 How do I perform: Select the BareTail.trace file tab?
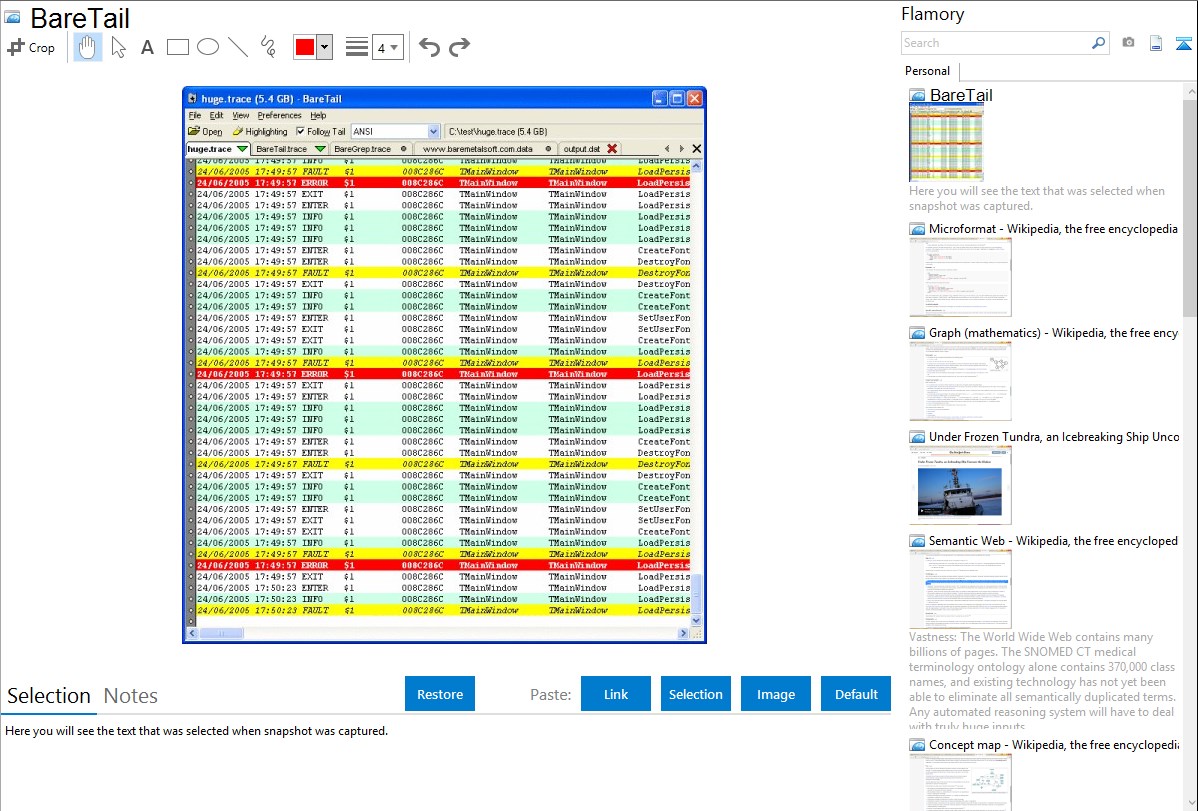pyautogui.click(x=290, y=149)
